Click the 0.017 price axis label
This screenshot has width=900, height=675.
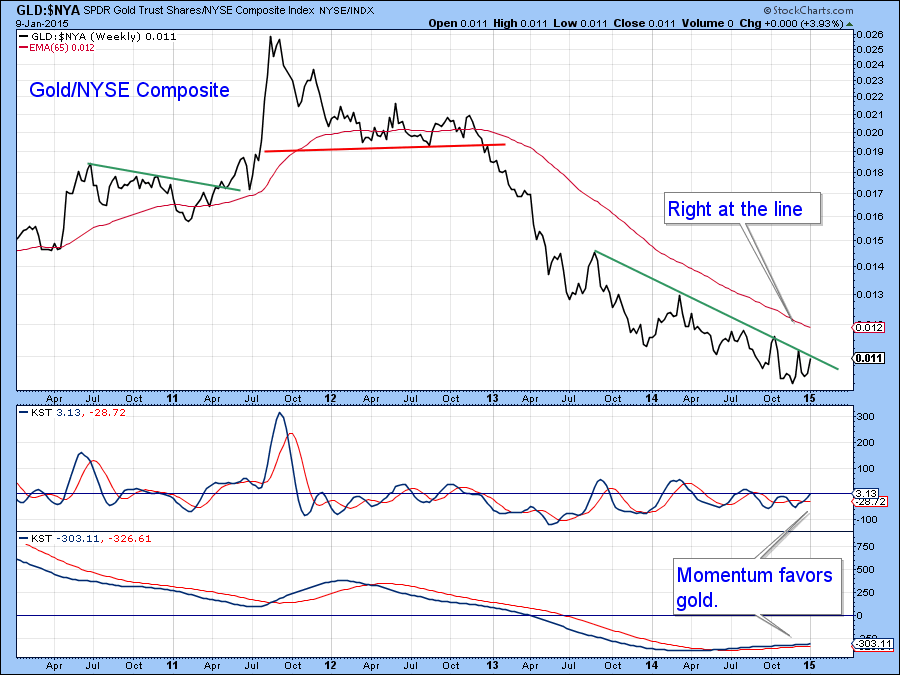pyautogui.click(x=869, y=193)
